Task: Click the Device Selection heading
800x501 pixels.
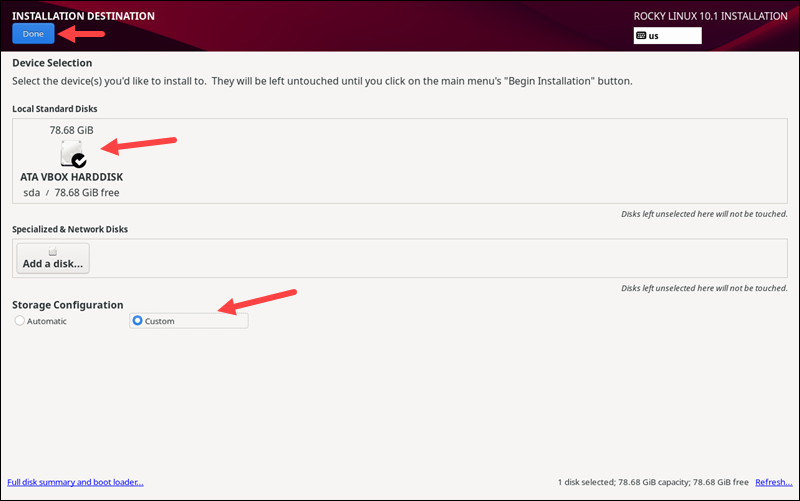Action: [x=52, y=63]
